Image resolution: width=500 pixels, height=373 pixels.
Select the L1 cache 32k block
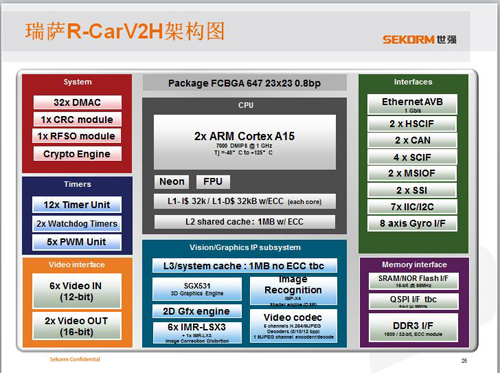coord(245,201)
